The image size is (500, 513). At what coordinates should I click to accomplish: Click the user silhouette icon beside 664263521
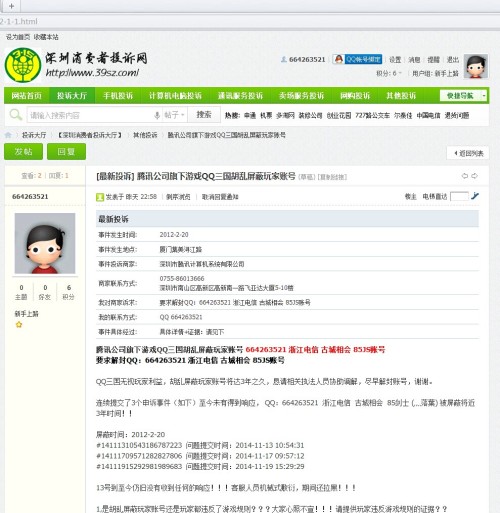click(284, 59)
